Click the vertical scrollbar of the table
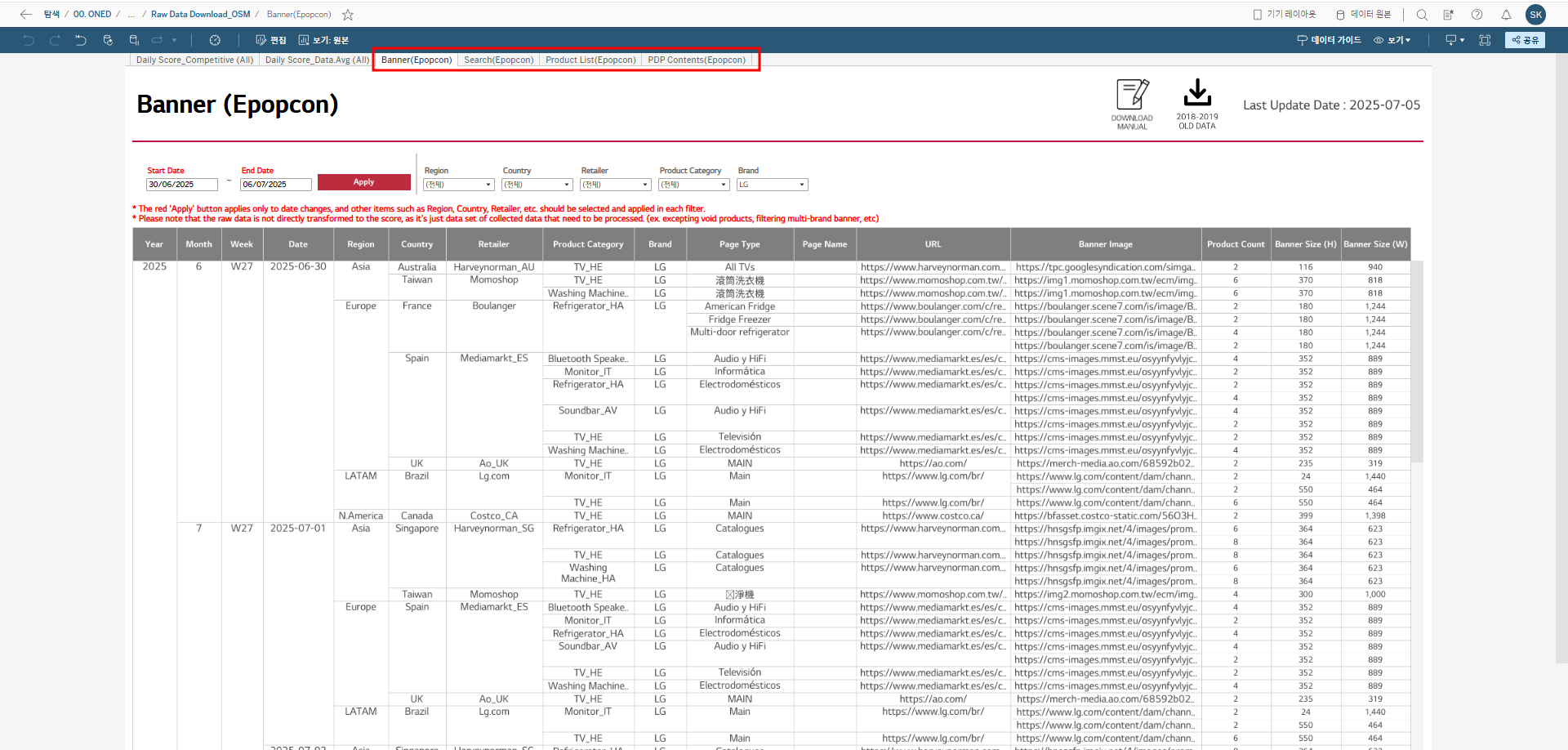This screenshot has width=1568, height=750. [1417, 359]
